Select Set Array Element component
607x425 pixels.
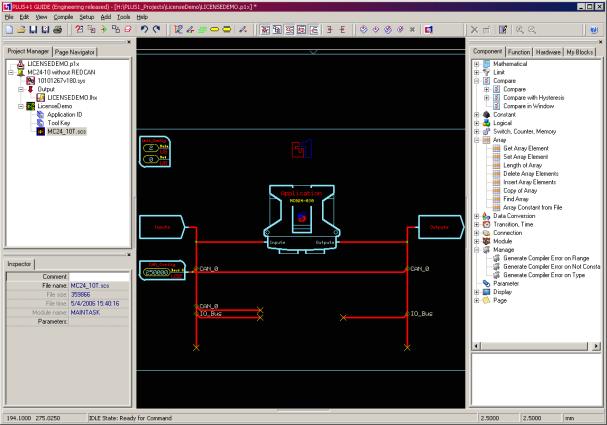point(525,157)
